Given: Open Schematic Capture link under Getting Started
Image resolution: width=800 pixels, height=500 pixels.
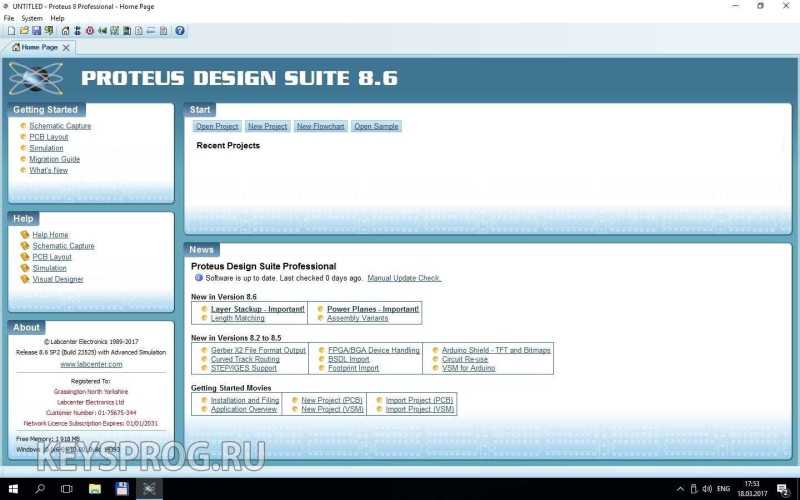Looking at the screenshot, I should (60, 126).
